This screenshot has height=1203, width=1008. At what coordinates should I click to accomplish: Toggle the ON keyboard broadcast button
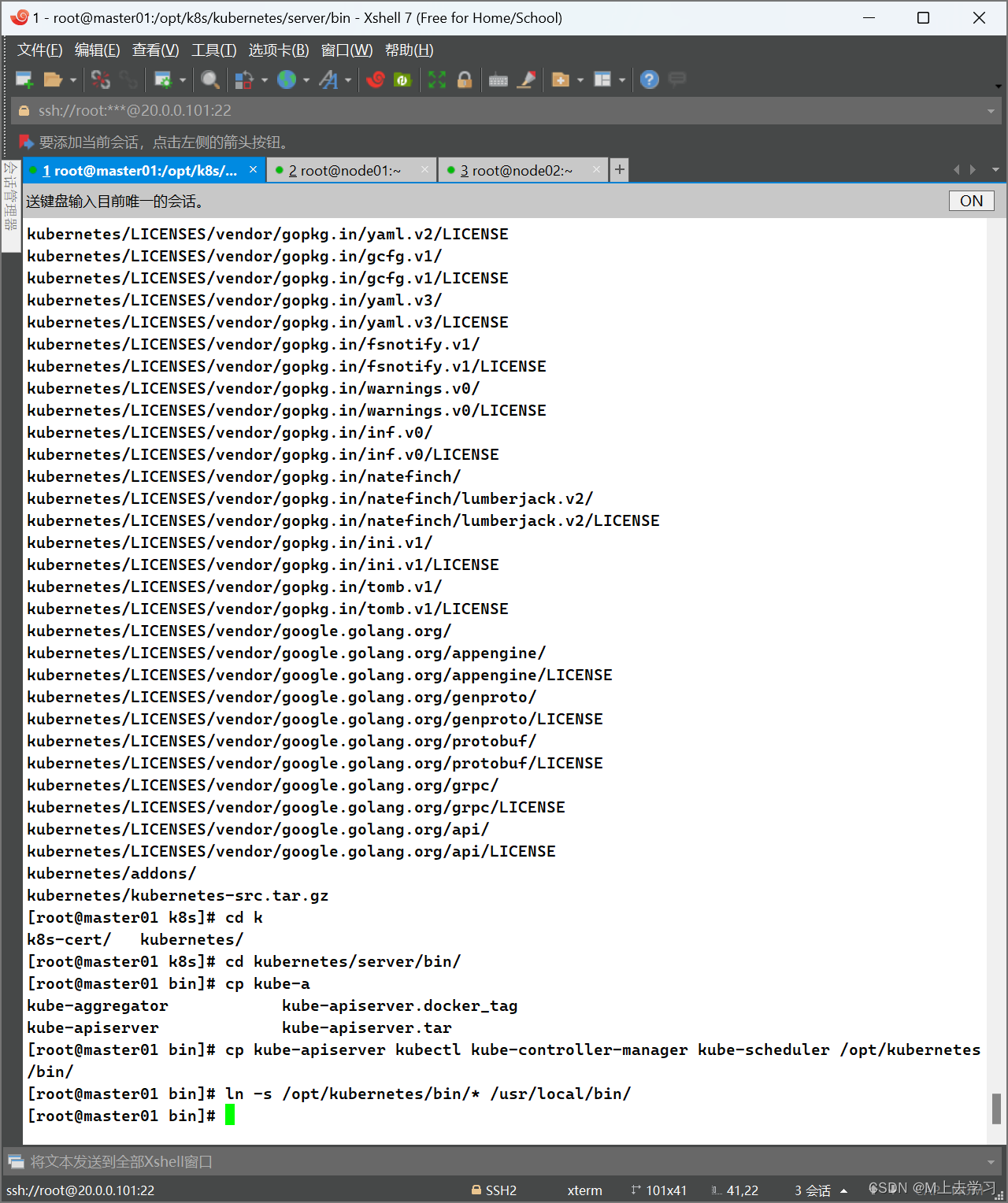971,201
